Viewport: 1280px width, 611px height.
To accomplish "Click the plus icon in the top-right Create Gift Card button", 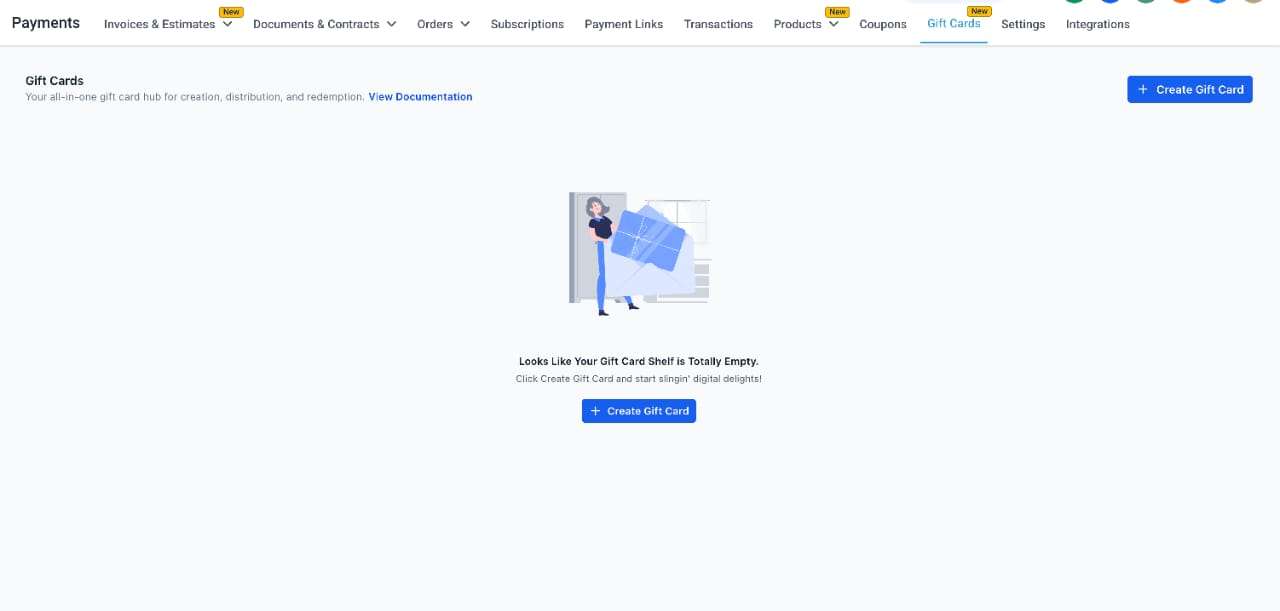I will point(1143,90).
